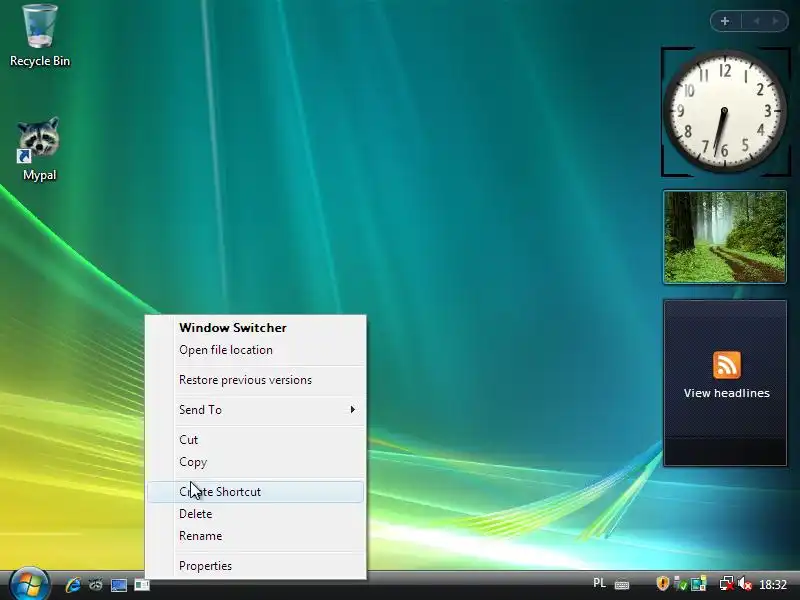This screenshot has height=600, width=800.
Task: Select Create Shortcut menu entry
Action: point(256,492)
